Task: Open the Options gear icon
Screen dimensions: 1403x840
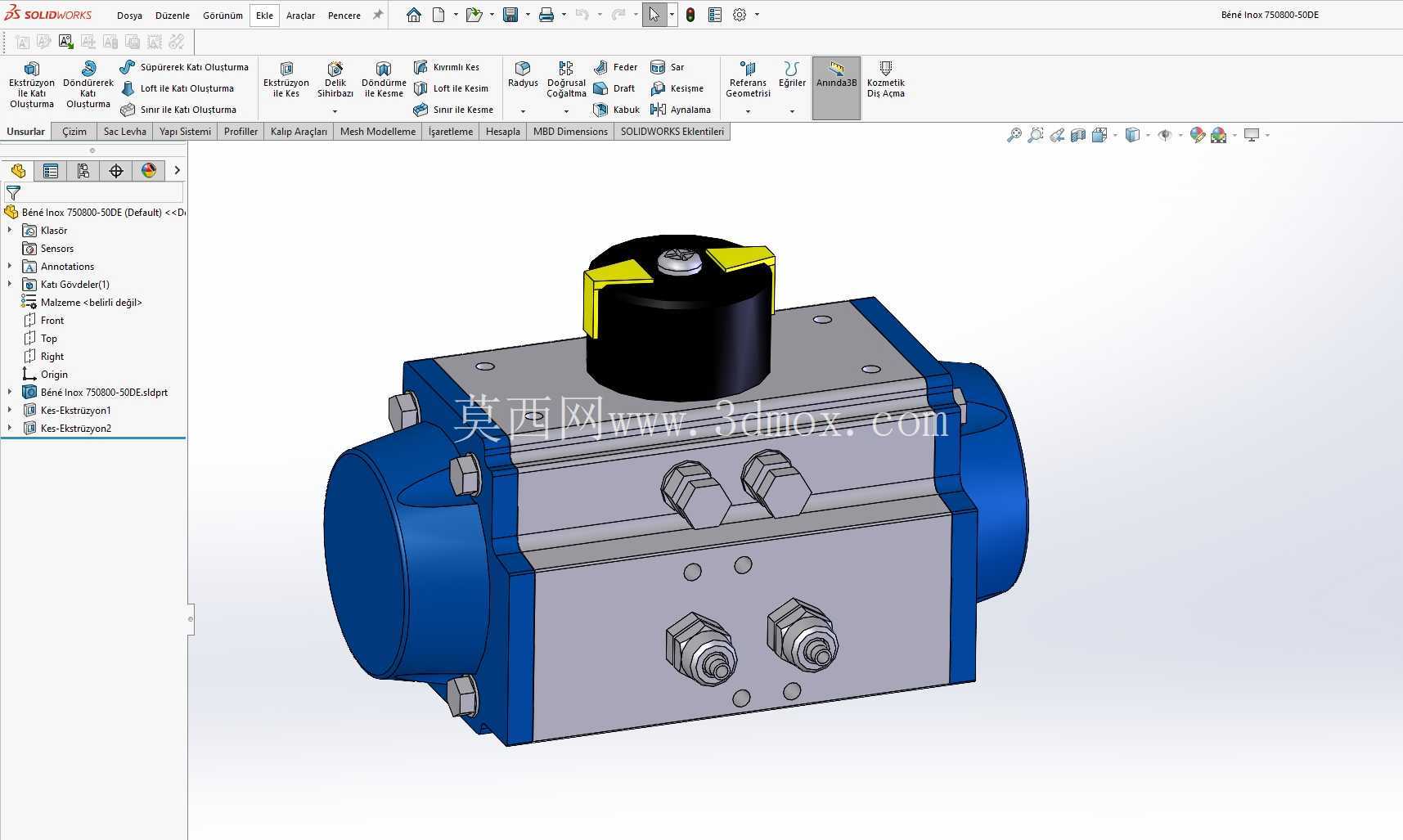Action: 740,15
